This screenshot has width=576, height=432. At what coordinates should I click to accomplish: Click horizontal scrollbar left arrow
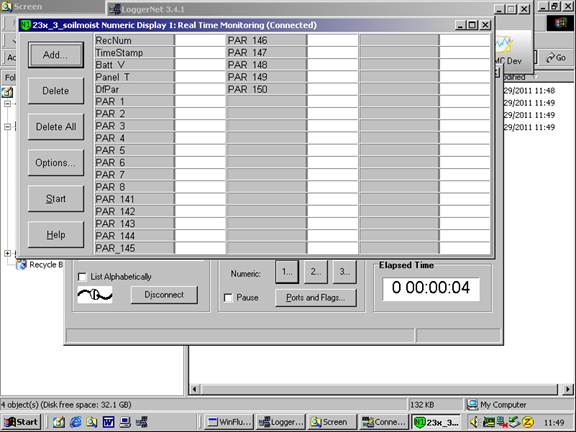pyautogui.click(x=195, y=389)
